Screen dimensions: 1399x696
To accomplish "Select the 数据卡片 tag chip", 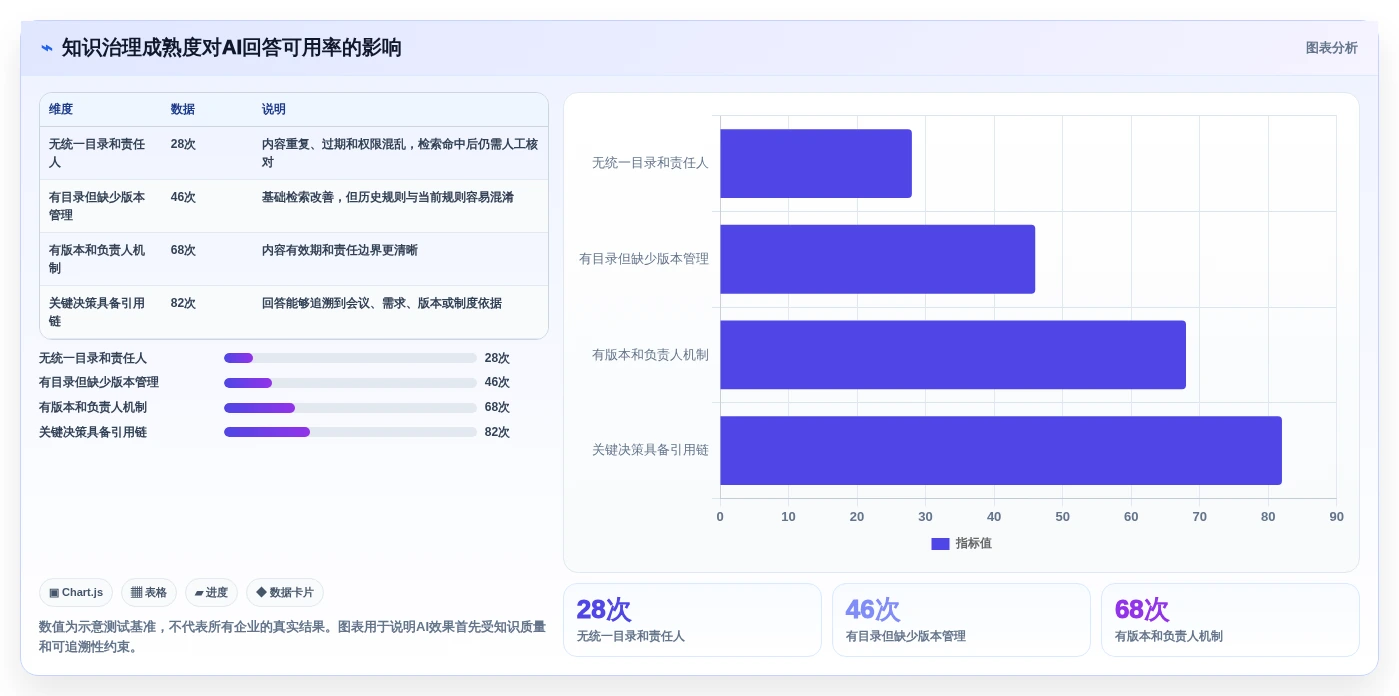I will pos(285,592).
